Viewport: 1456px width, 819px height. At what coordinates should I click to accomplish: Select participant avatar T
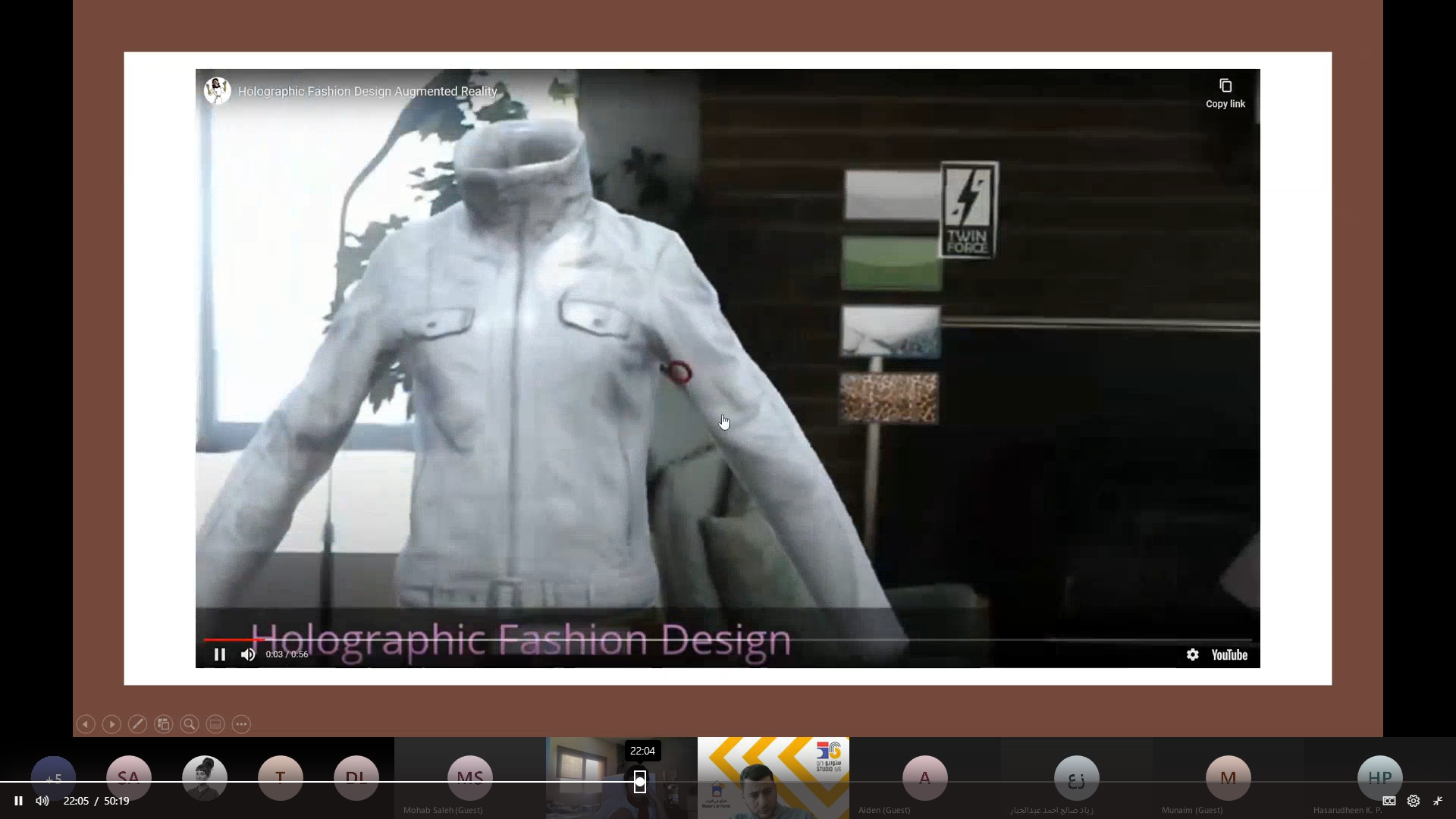click(x=281, y=778)
